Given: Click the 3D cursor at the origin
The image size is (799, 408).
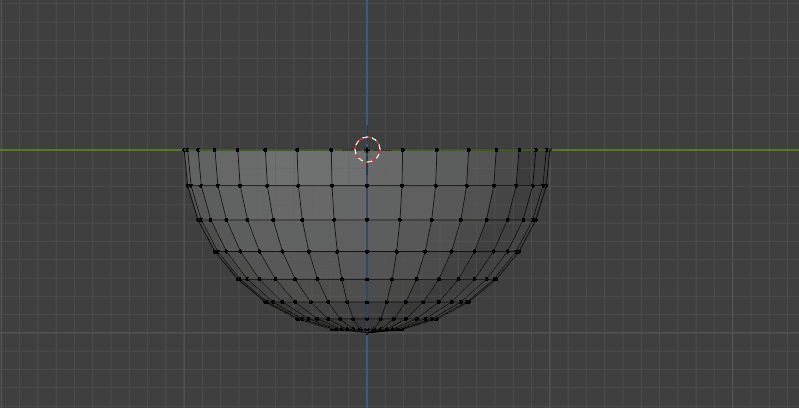Looking at the screenshot, I should (x=367, y=149).
